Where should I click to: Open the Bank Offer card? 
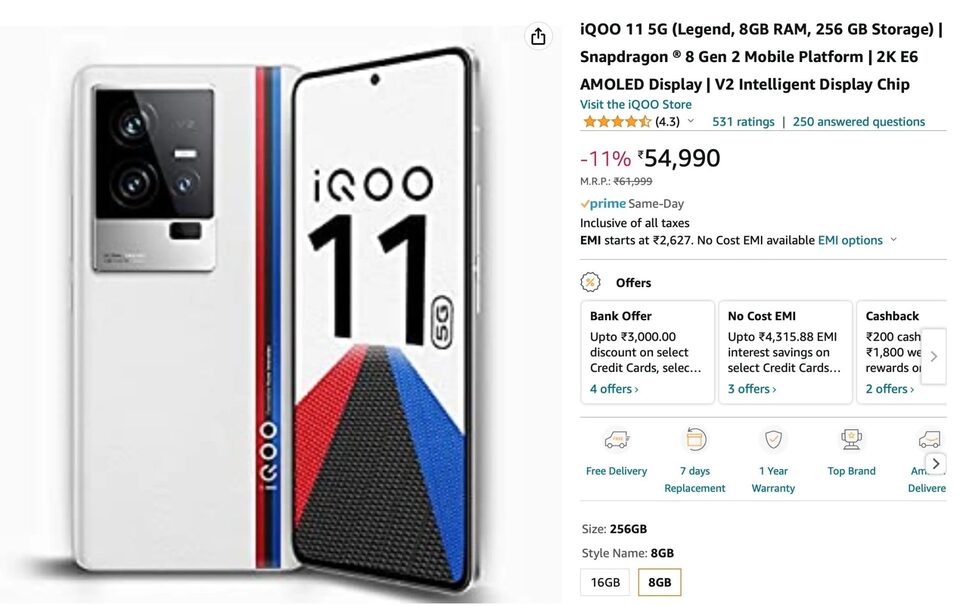647,352
